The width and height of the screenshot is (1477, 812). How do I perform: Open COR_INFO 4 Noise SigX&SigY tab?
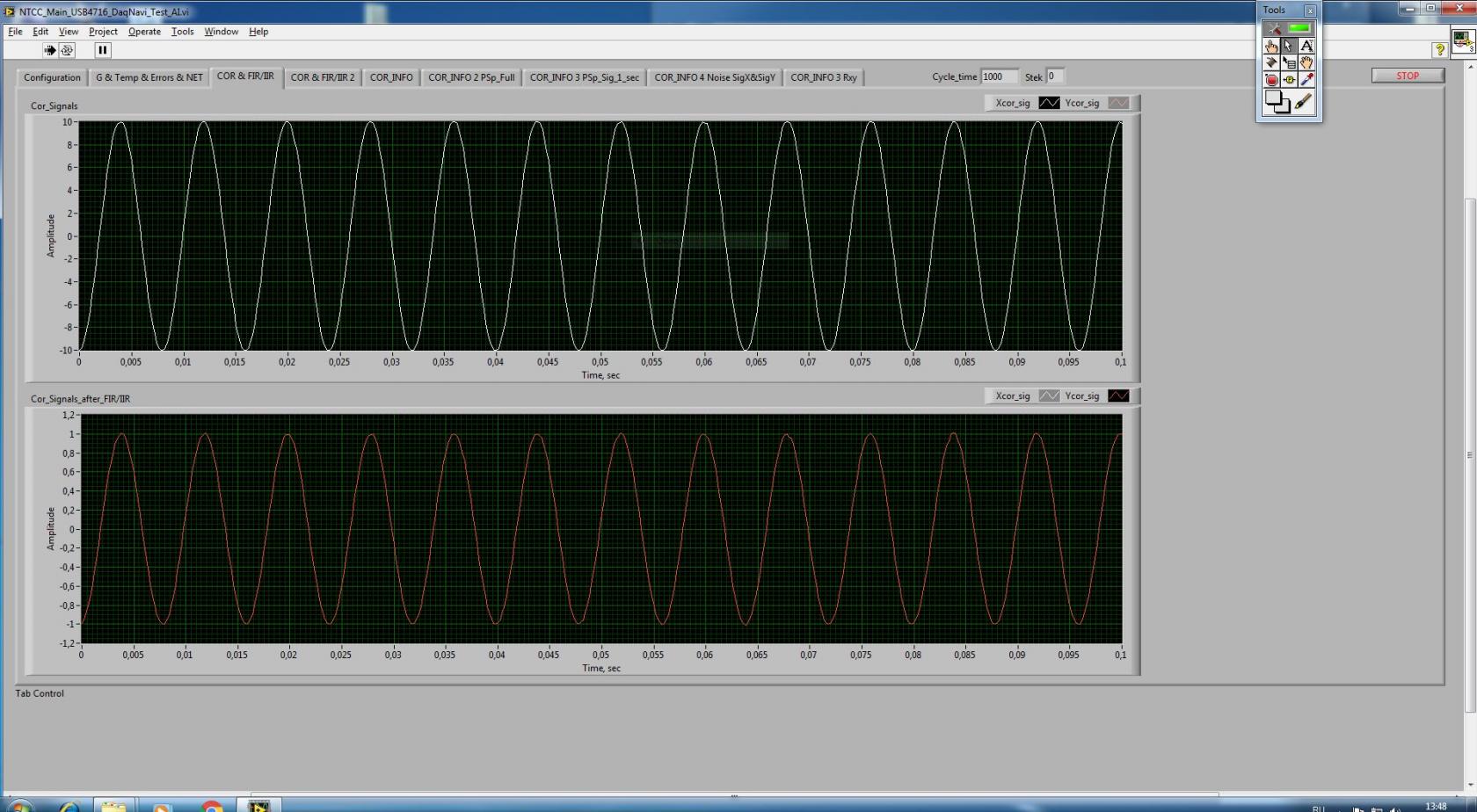pos(715,77)
